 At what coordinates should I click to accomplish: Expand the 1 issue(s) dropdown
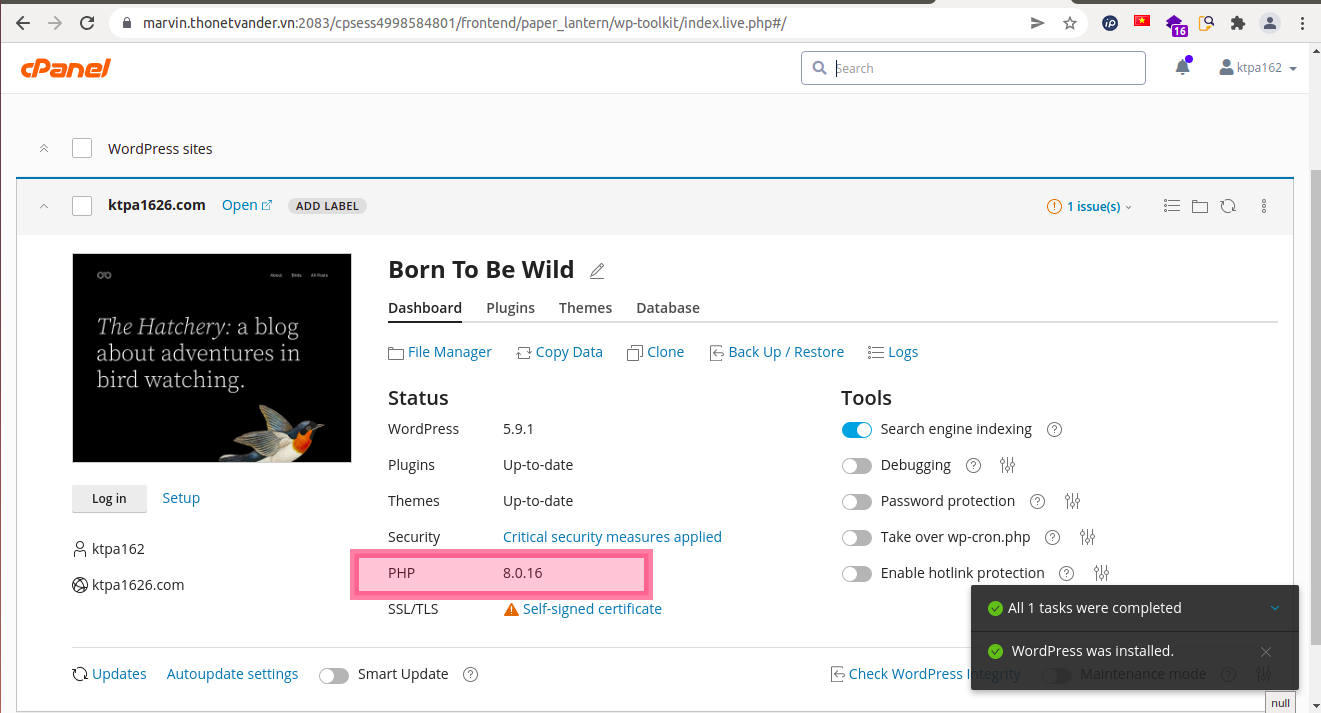(x=1090, y=206)
